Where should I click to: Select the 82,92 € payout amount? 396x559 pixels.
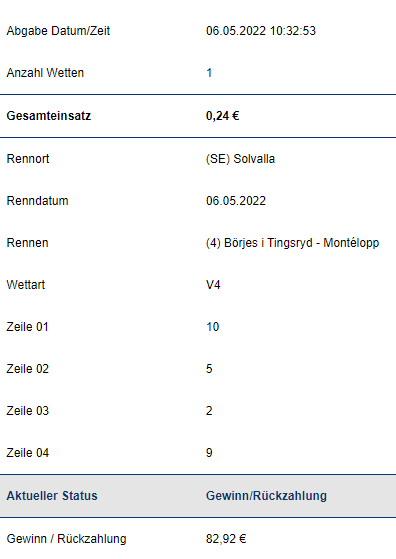click(x=226, y=539)
